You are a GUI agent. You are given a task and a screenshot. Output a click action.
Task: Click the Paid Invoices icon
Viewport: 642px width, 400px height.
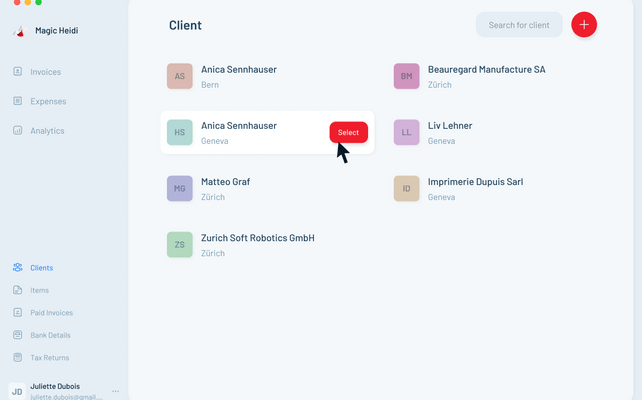click(x=18, y=313)
